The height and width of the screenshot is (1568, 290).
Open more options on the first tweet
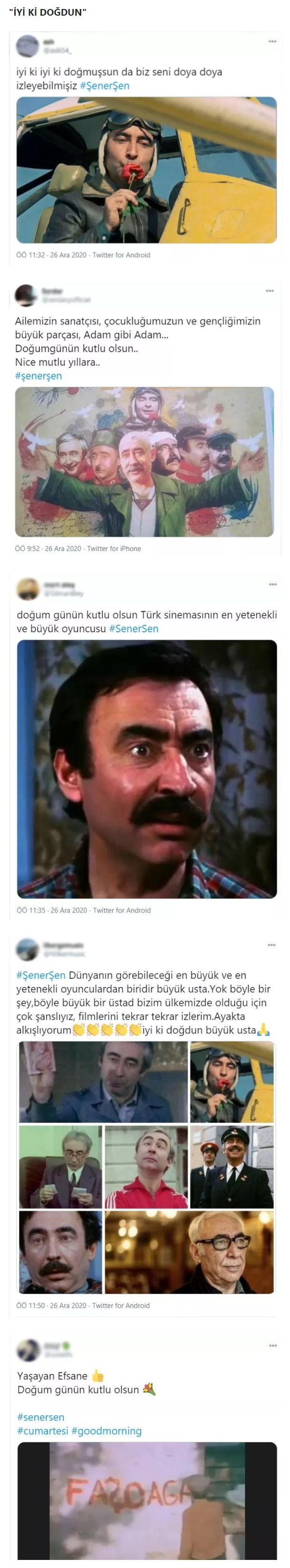pos(272,41)
